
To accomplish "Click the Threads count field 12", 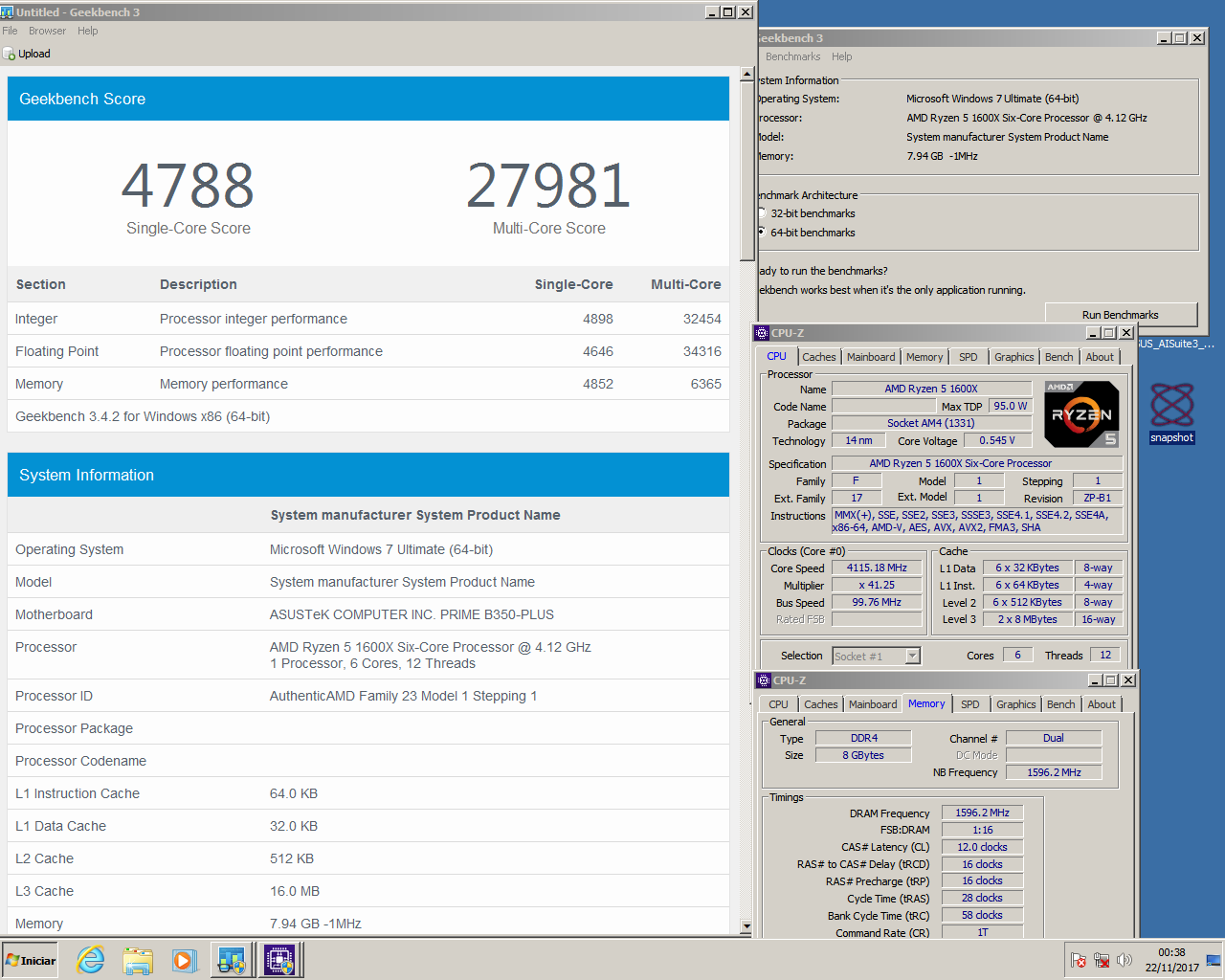I will coord(1105,655).
